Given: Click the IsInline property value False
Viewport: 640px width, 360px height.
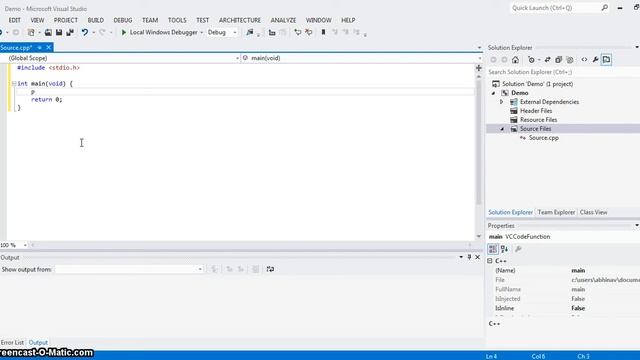Looking at the screenshot, I should 578,308.
